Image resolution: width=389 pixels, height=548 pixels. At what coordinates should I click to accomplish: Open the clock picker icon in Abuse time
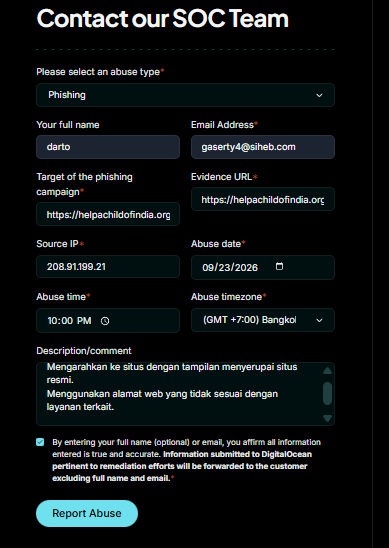pos(105,321)
